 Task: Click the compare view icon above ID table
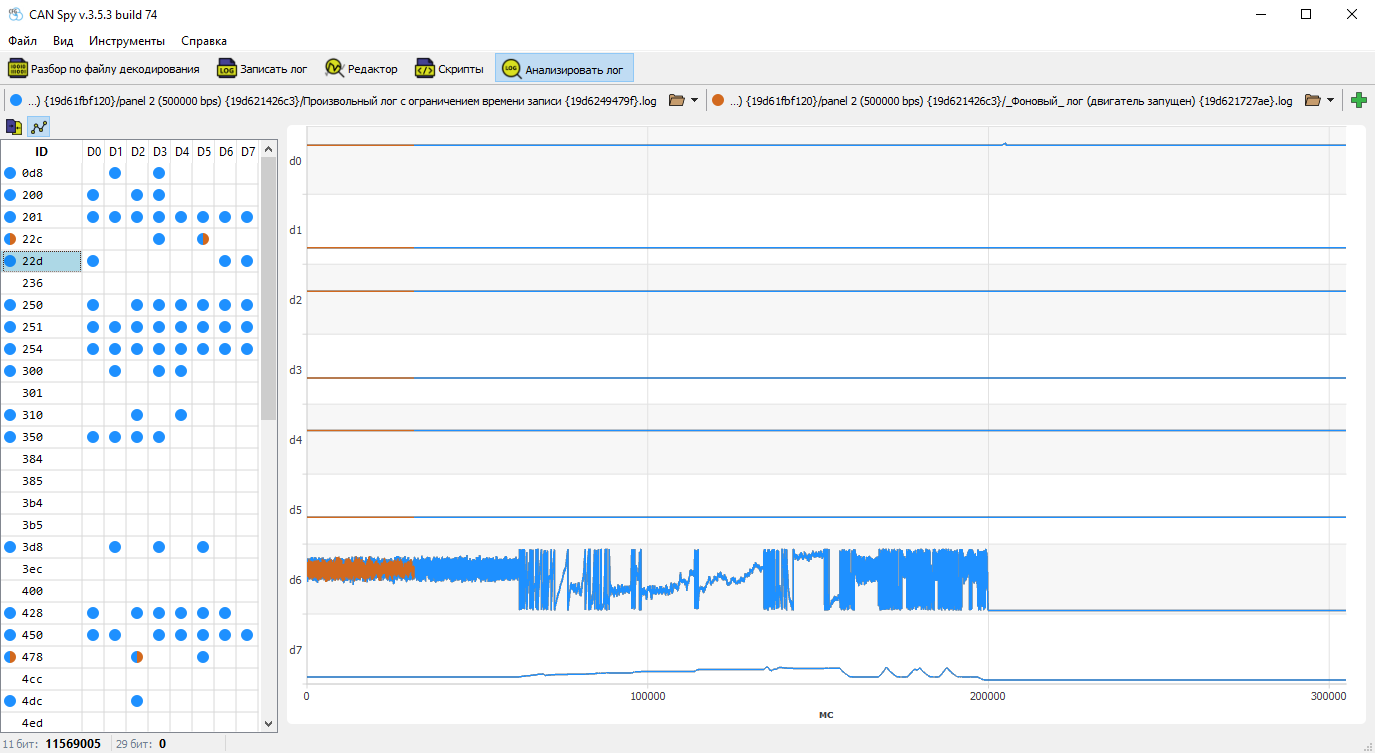pyautogui.click(x=14, y=127)
